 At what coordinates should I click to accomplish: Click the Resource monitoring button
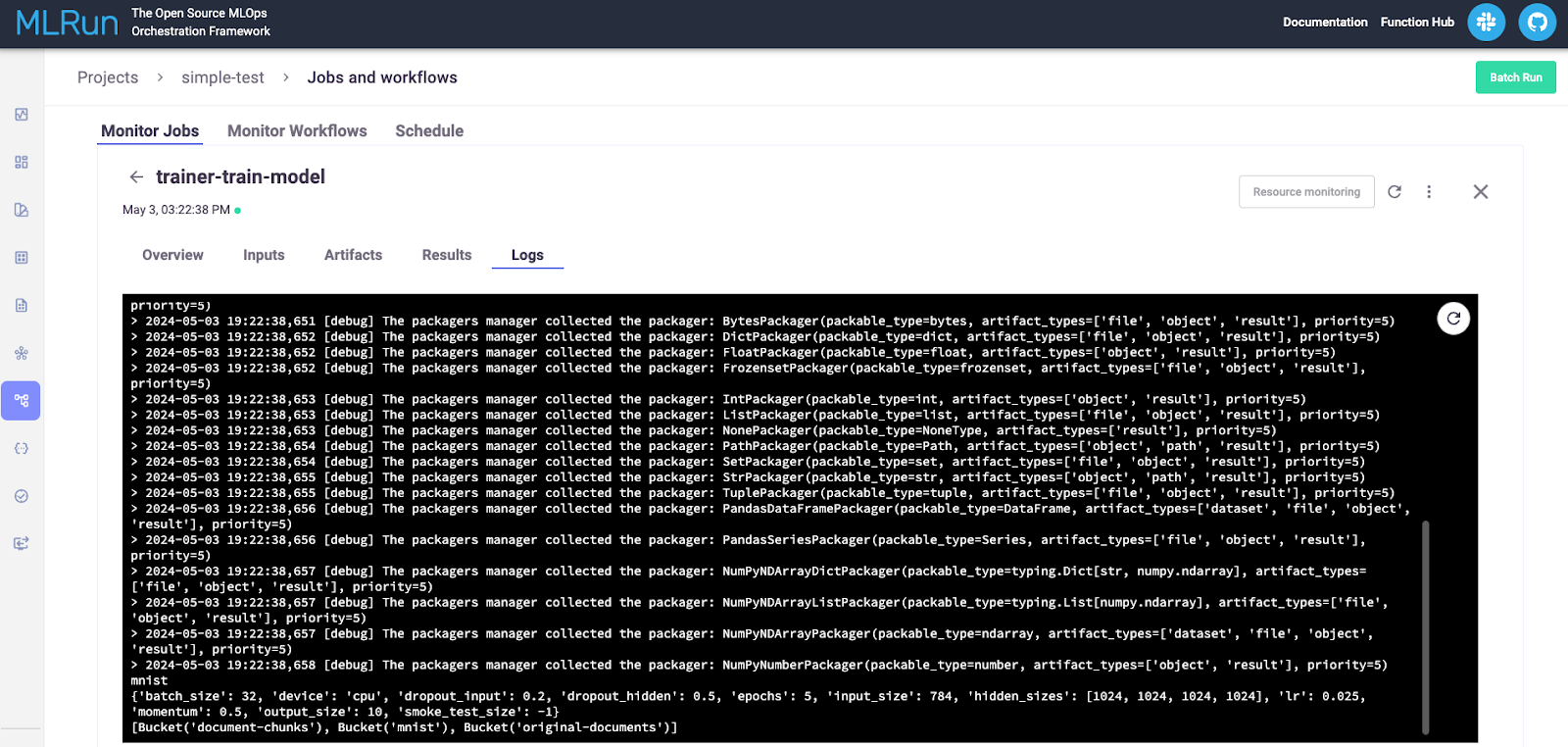1306,192
